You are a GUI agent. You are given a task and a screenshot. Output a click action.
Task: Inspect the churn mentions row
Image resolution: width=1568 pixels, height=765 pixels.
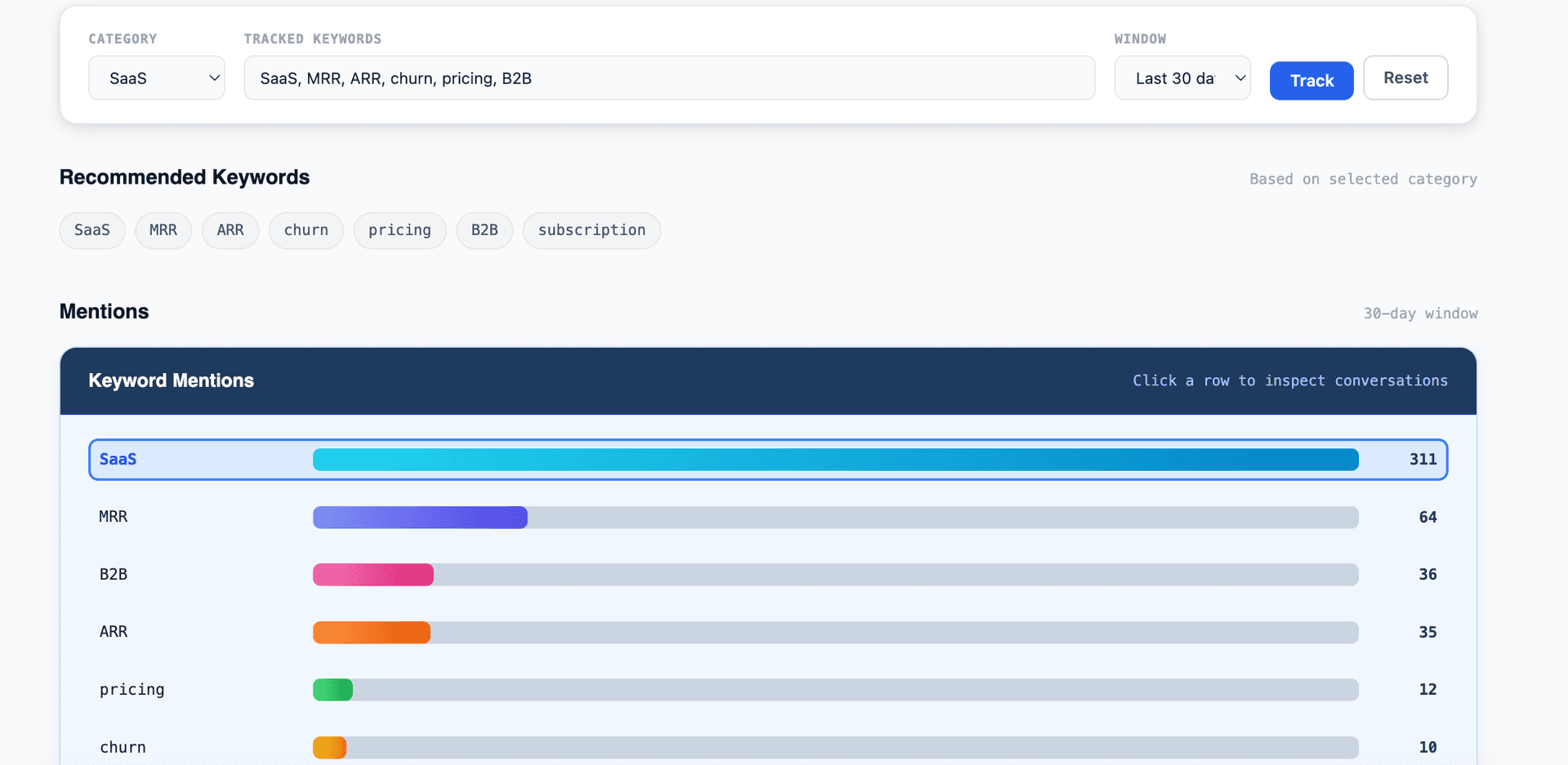coord(768,747)
